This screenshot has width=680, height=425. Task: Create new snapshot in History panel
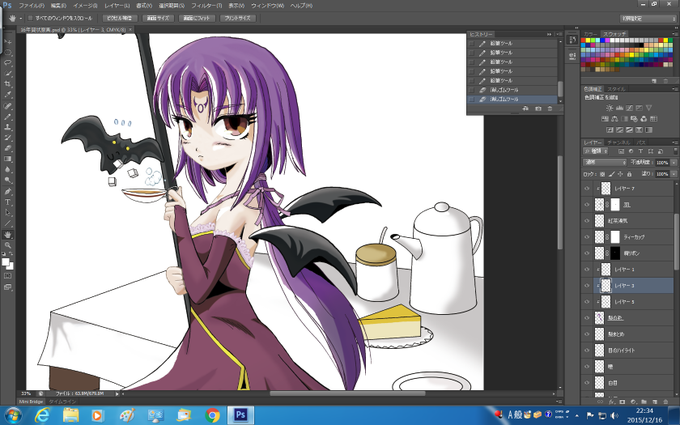[538, 108]
